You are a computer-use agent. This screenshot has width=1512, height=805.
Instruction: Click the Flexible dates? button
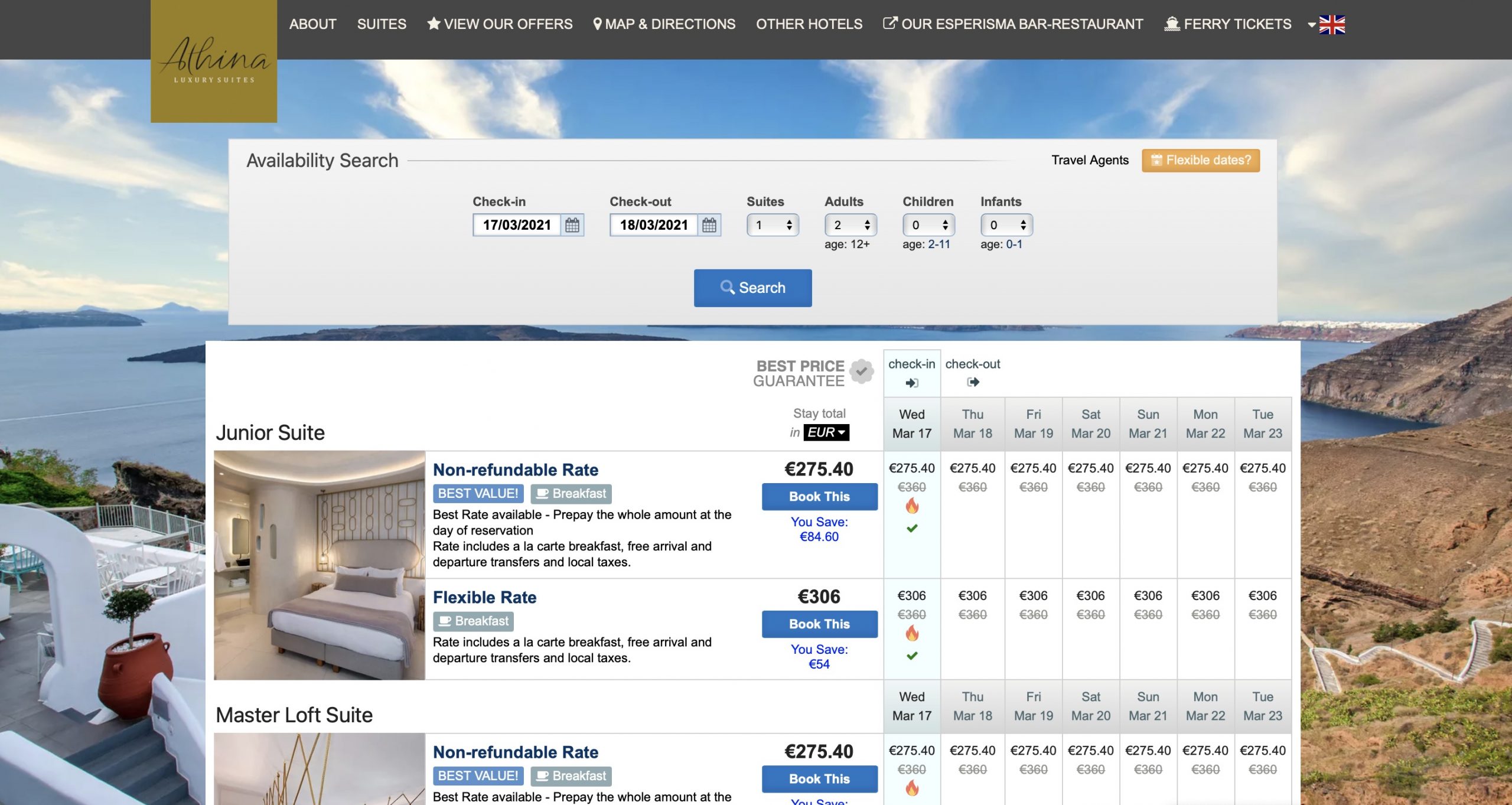(1201, 160)
